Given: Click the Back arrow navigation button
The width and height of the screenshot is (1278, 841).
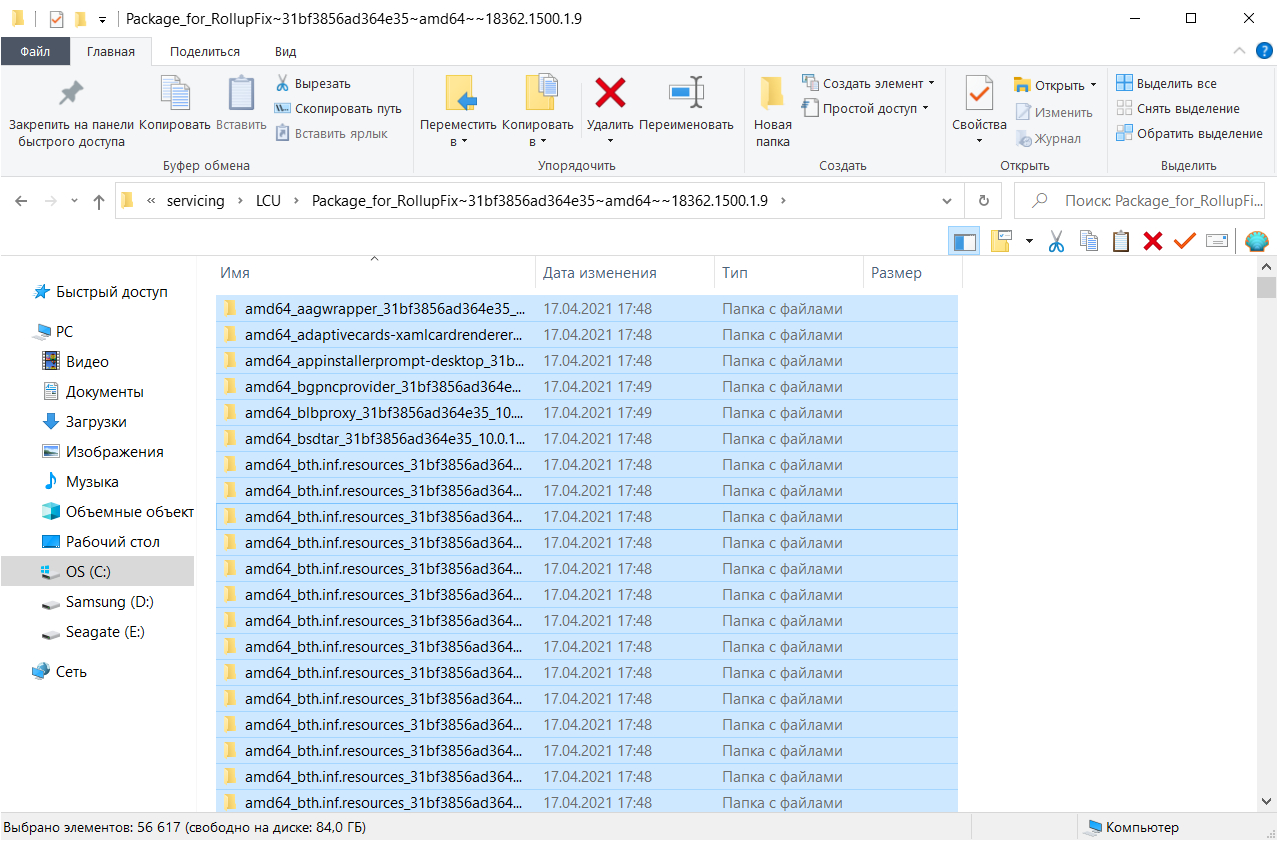Looking at the screenshot, I should point(21,201).
